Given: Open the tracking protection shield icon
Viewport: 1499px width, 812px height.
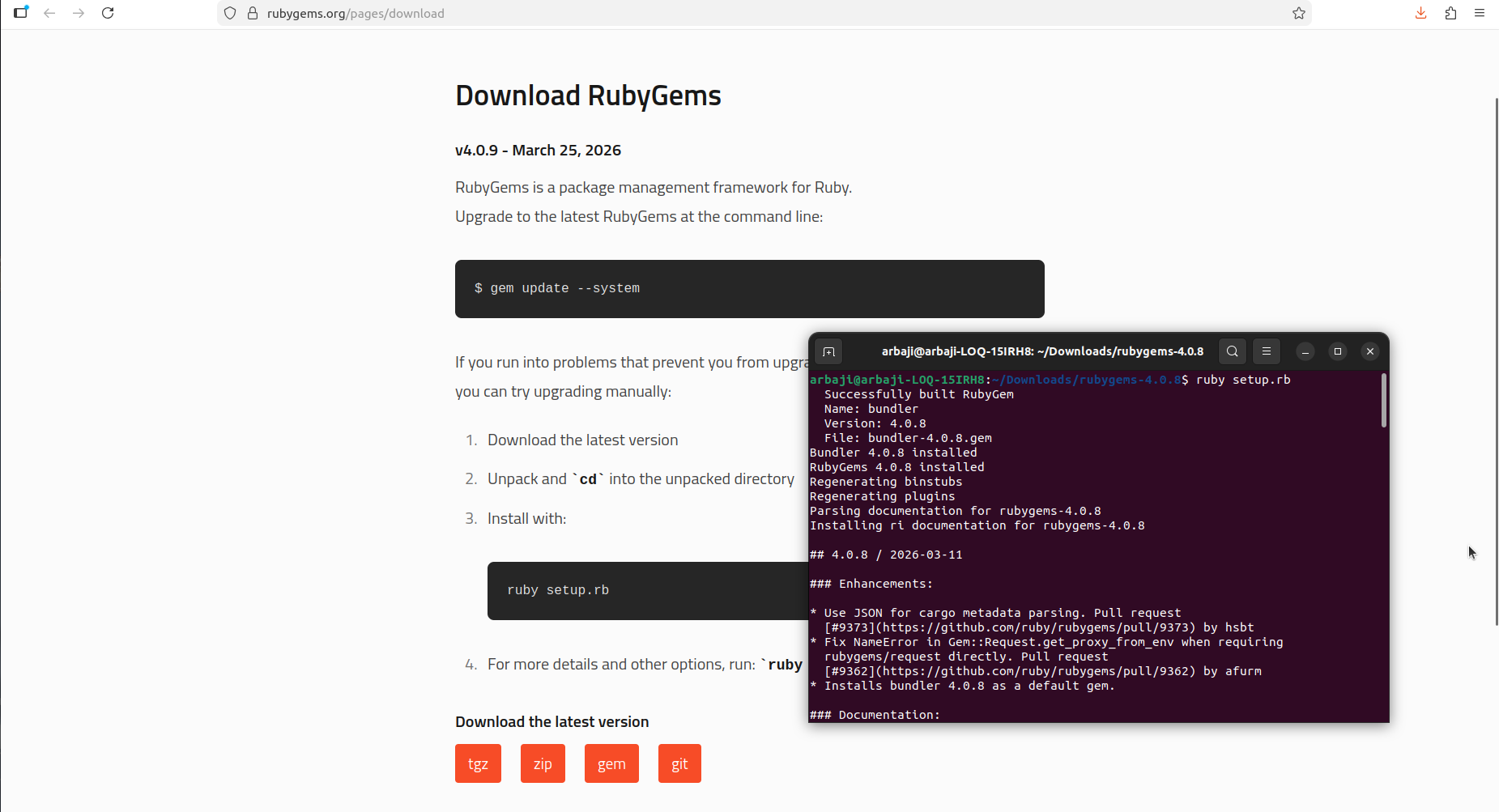Looking at the screenshot, I should tap(230, 13).
